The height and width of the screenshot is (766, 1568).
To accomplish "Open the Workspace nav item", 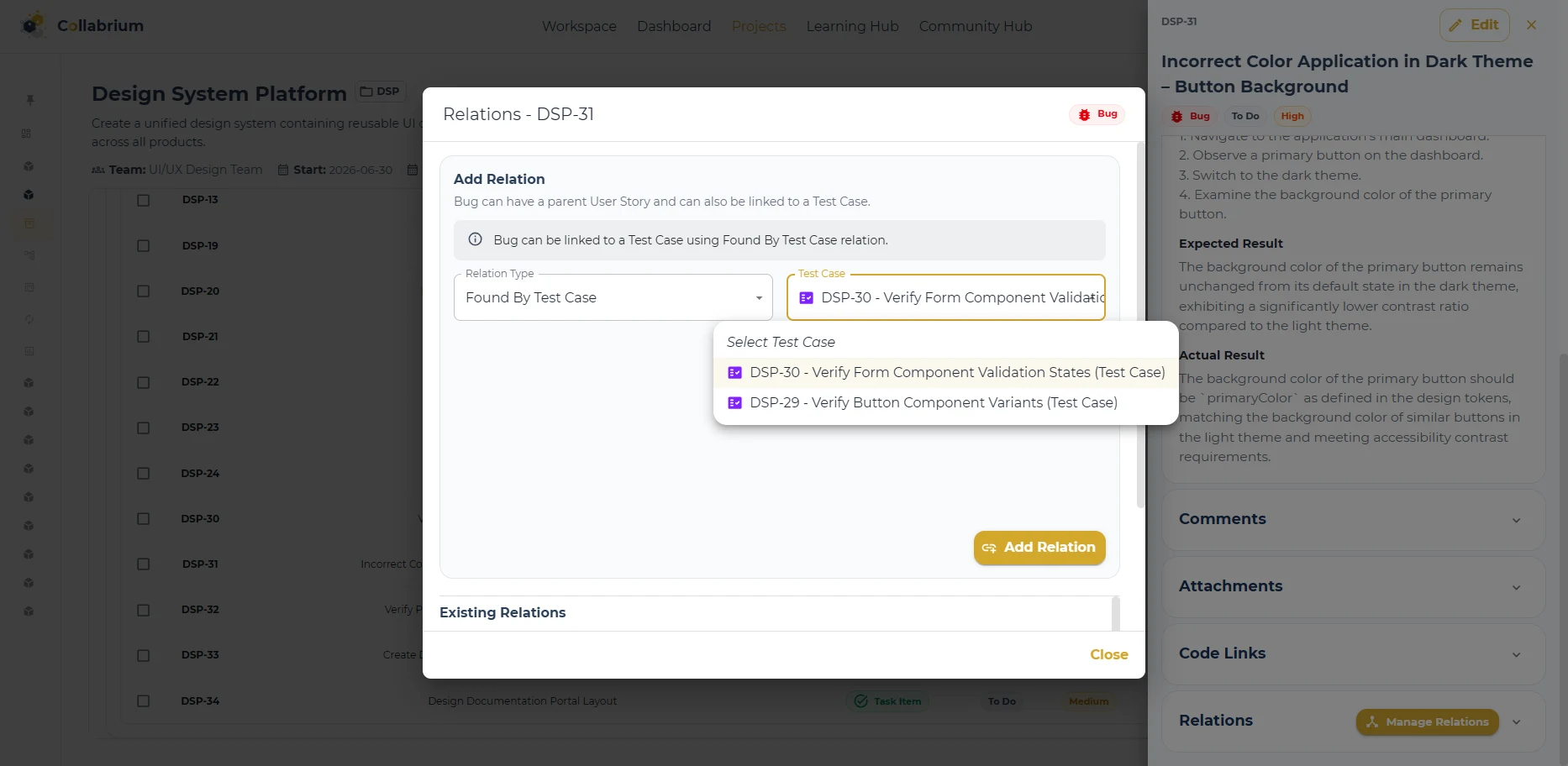I will pyautogui.click(x=579, y=26).
